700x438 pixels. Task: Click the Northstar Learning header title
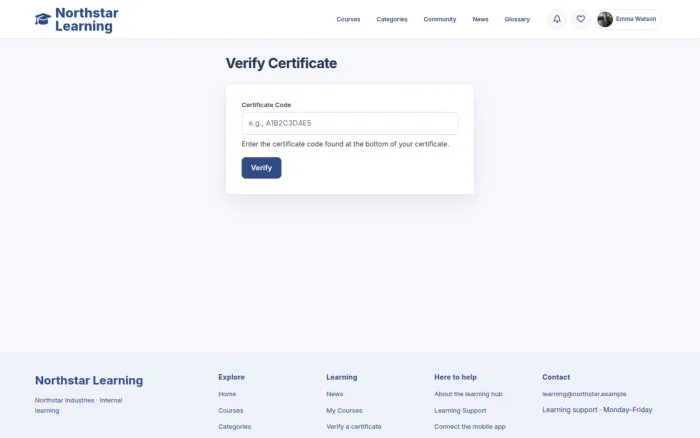[87, 20]
